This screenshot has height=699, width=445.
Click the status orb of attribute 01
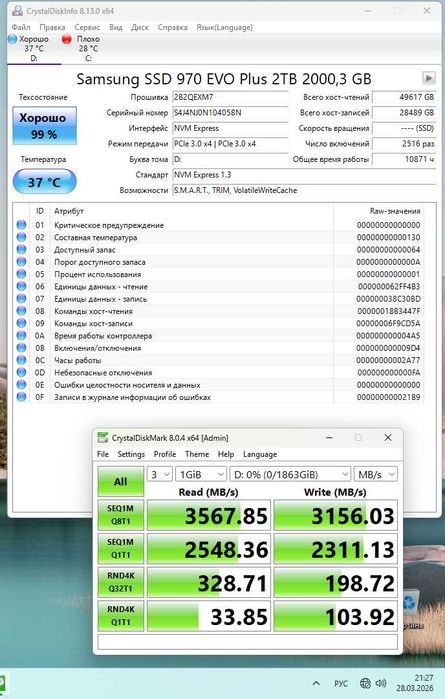click(21, 225)
